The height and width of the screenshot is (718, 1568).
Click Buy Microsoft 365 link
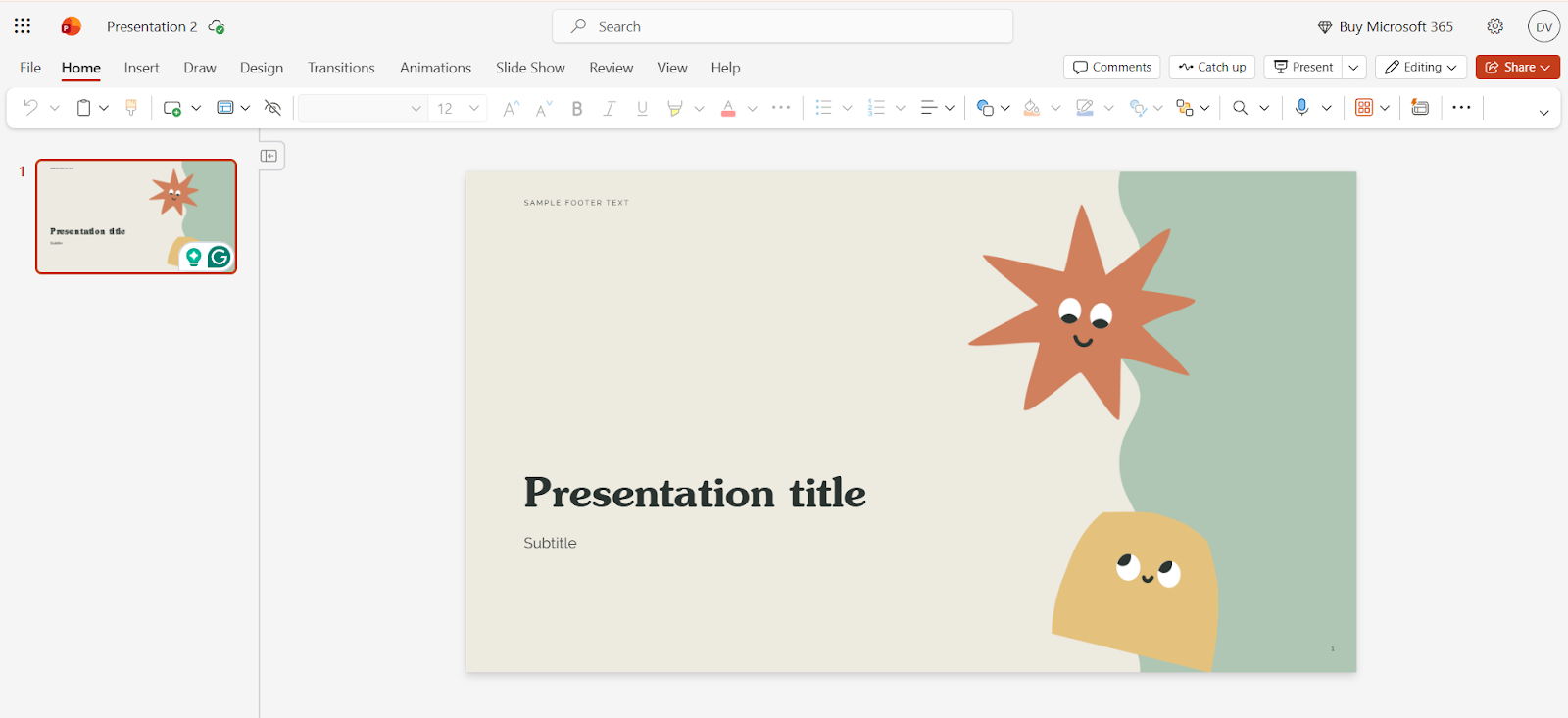pyautogui.click(x=1385, y=26)
